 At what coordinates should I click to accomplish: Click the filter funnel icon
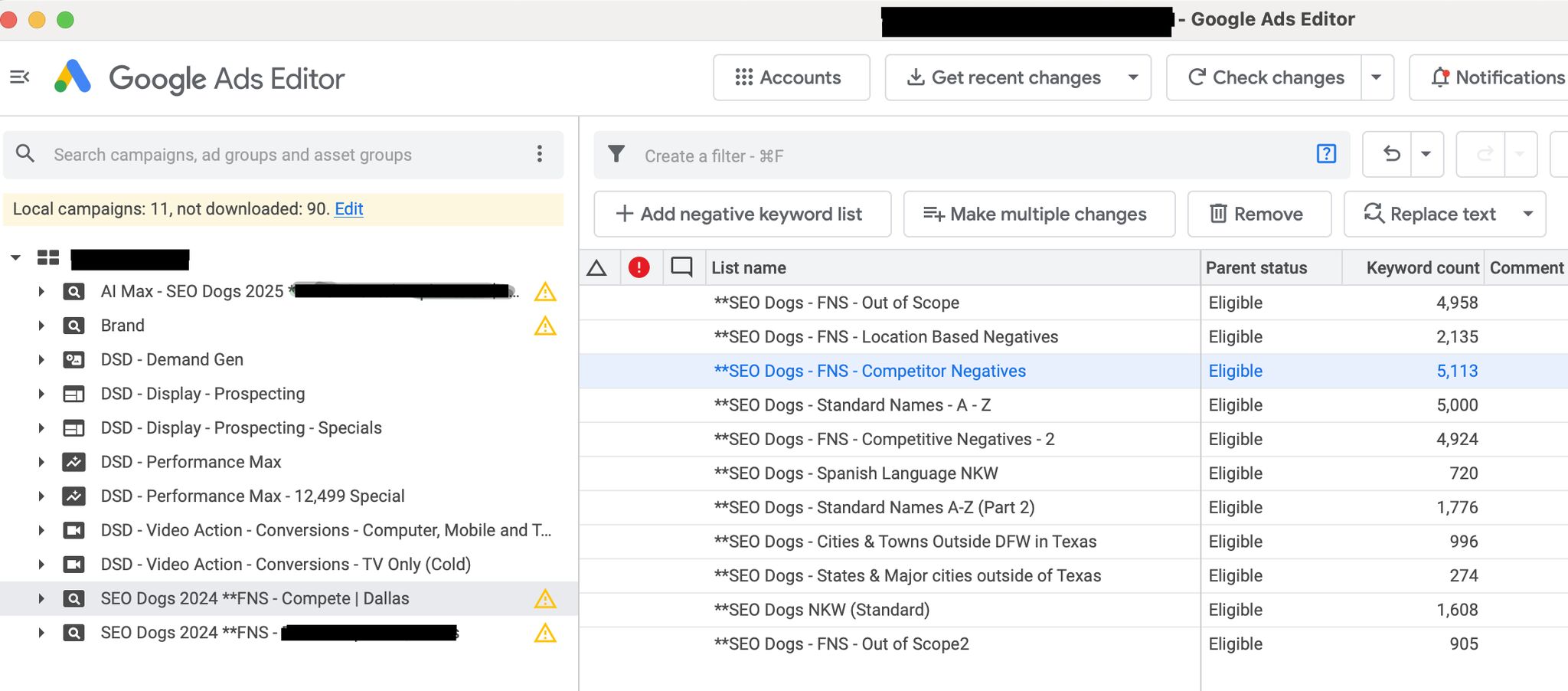[x=616, y=155]
